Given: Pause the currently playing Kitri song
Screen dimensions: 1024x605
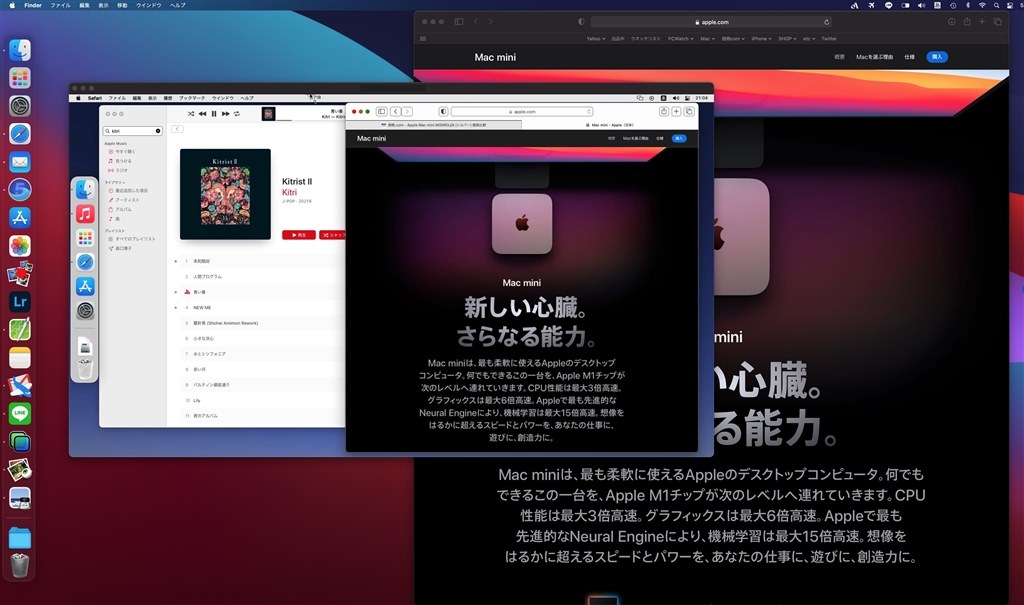Looking at the screenshot, I should pos(214,113).
